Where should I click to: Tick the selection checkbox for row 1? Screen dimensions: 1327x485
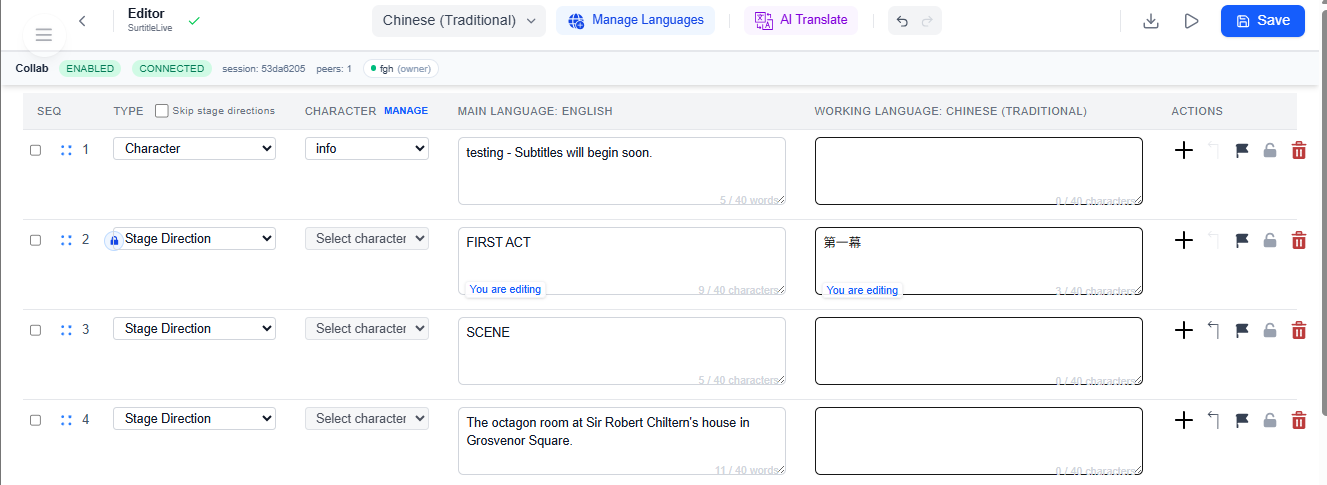point(36,150)
